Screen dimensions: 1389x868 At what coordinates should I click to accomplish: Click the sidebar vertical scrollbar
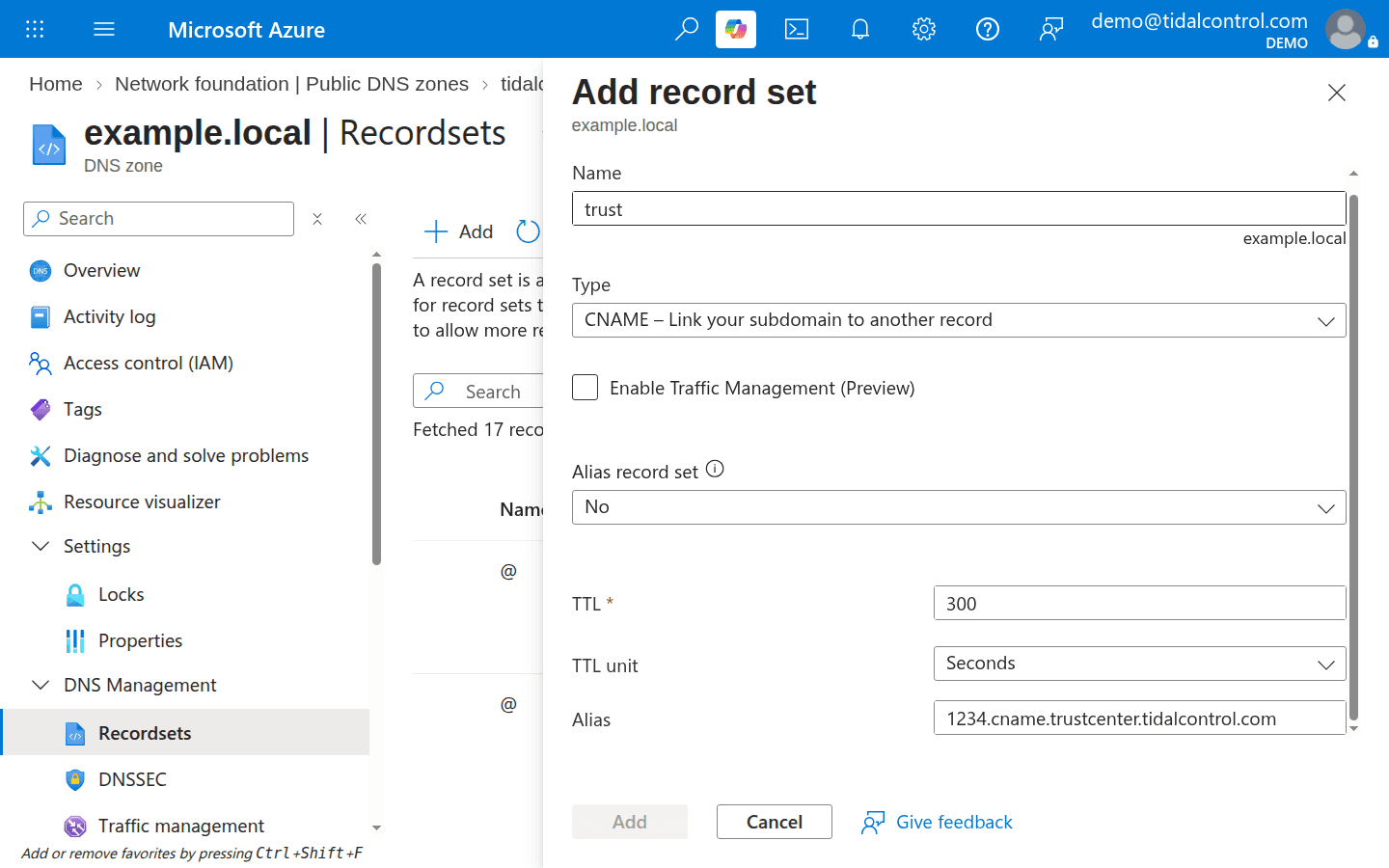(x=376, y=415)
